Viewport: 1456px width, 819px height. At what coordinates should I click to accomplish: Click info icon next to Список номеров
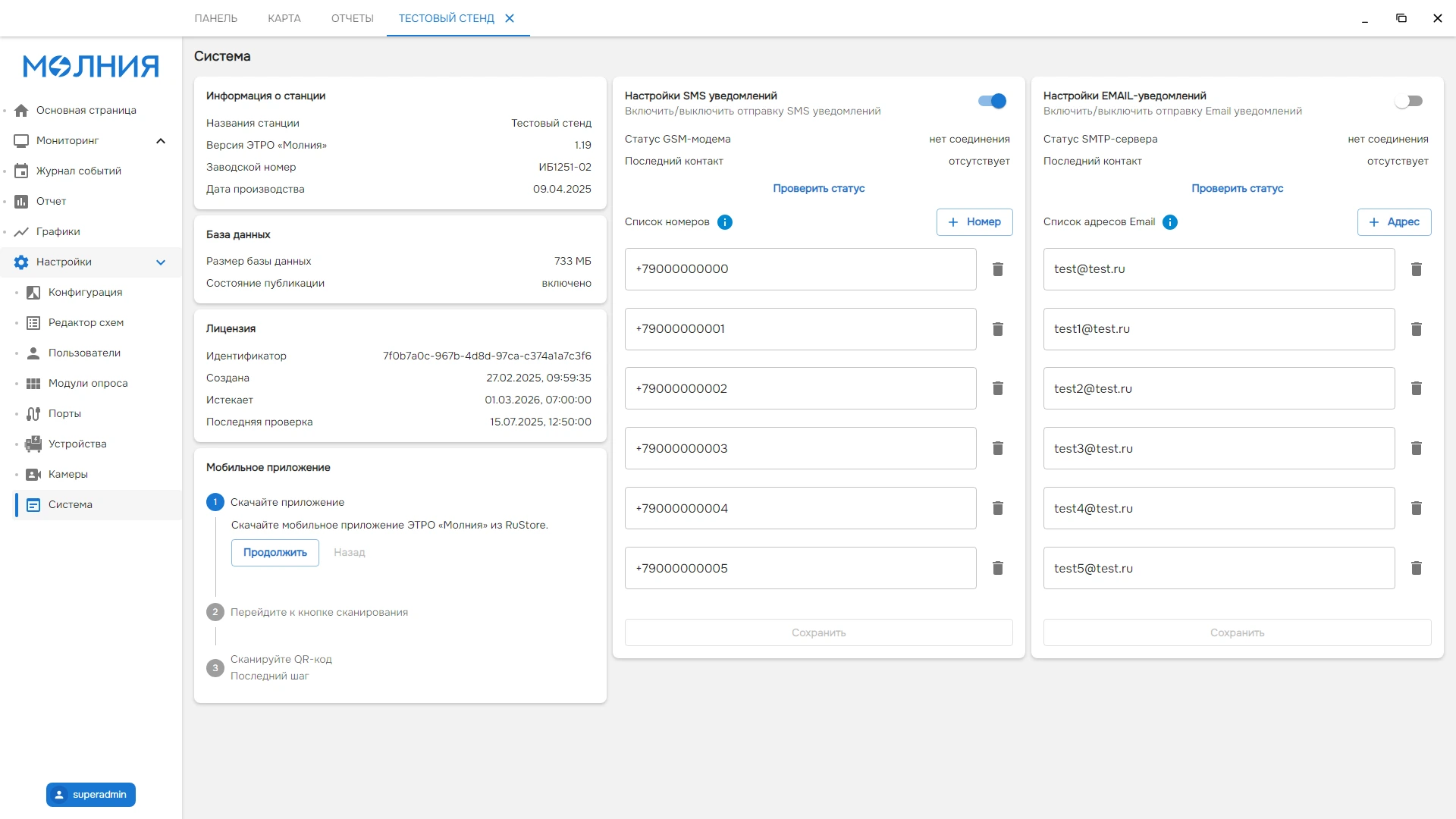click(725, 222)
